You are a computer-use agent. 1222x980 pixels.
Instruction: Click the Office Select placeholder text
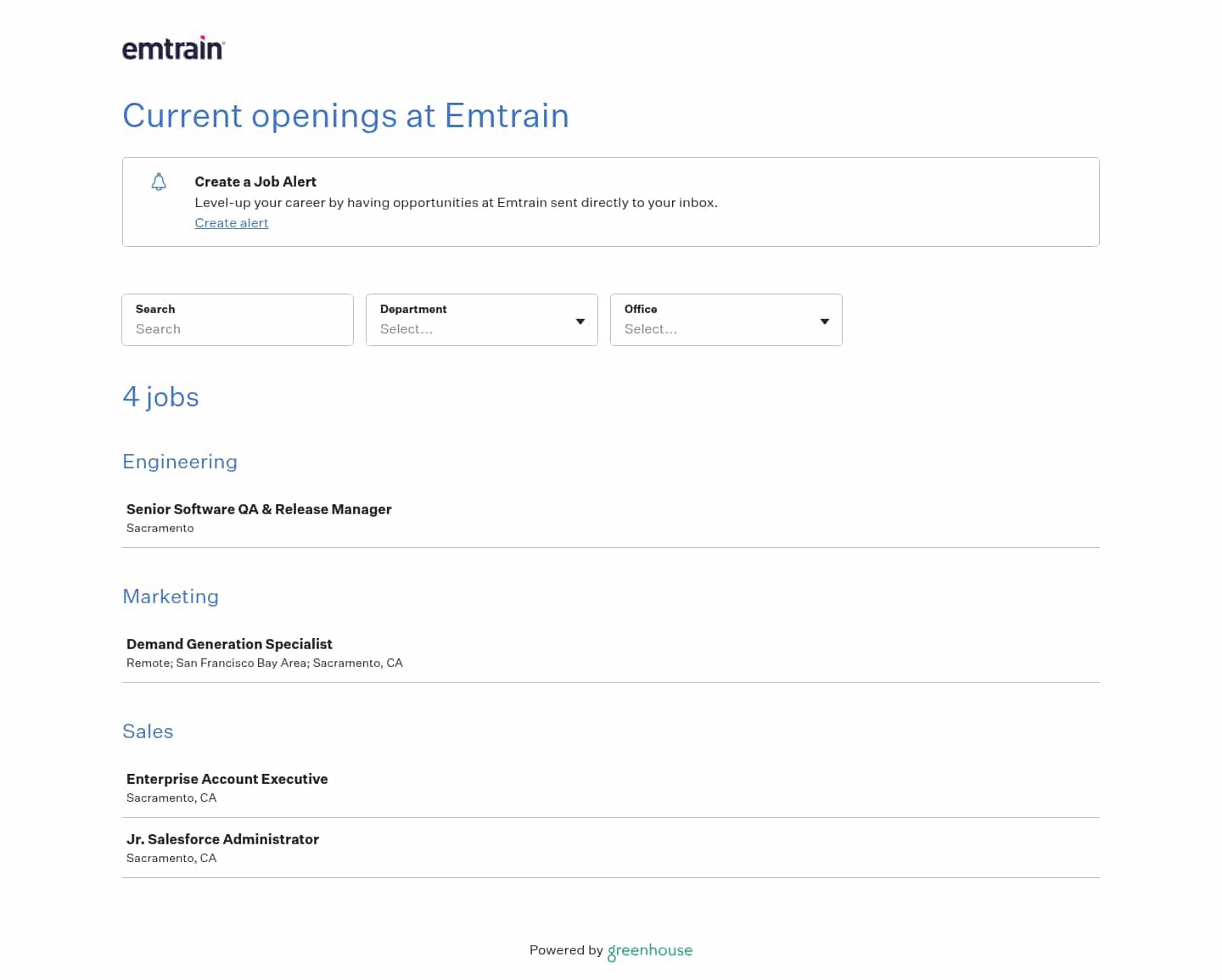point(651,329)
